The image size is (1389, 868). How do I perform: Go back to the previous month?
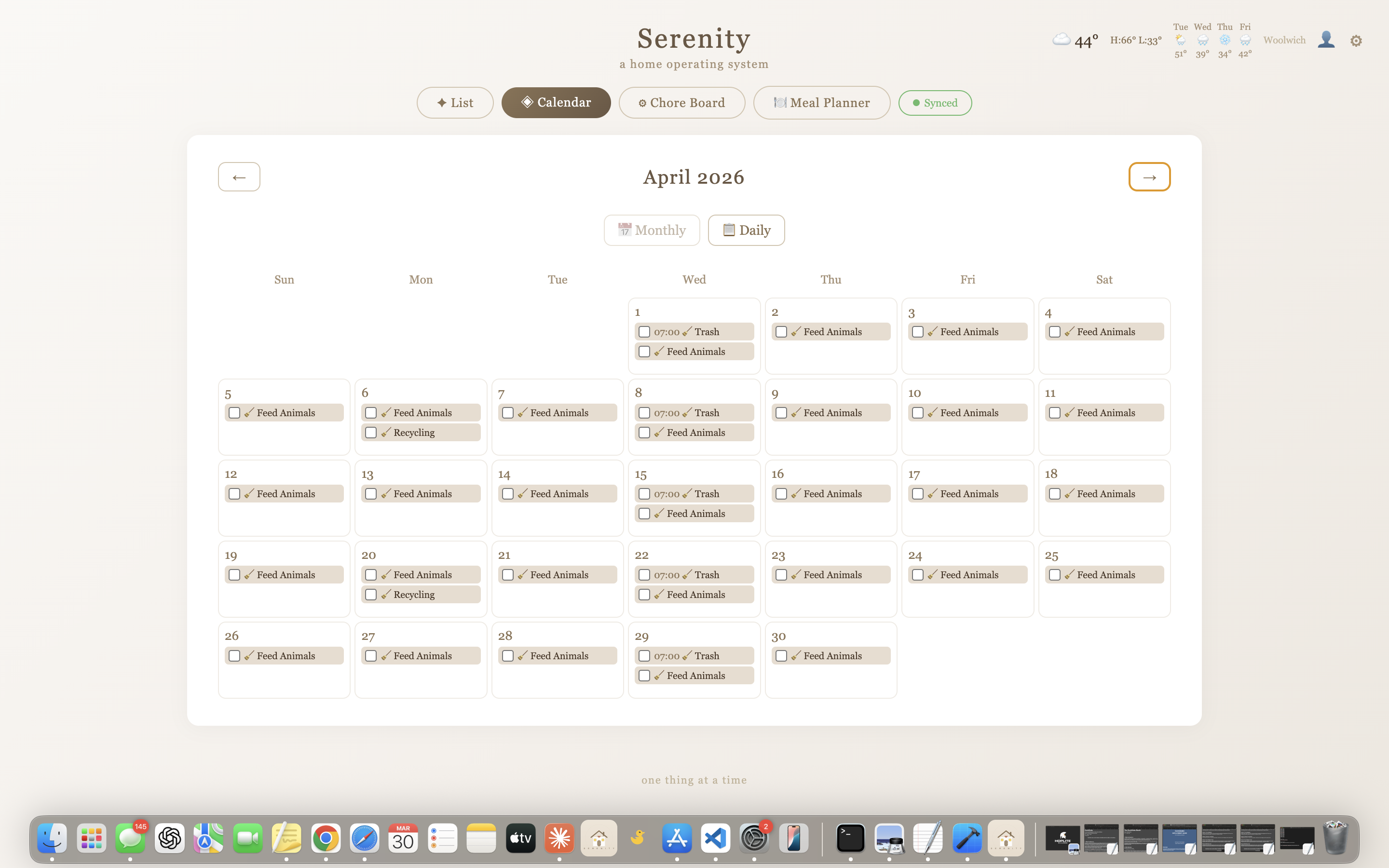pyautogui.click(x=239, y=177)
